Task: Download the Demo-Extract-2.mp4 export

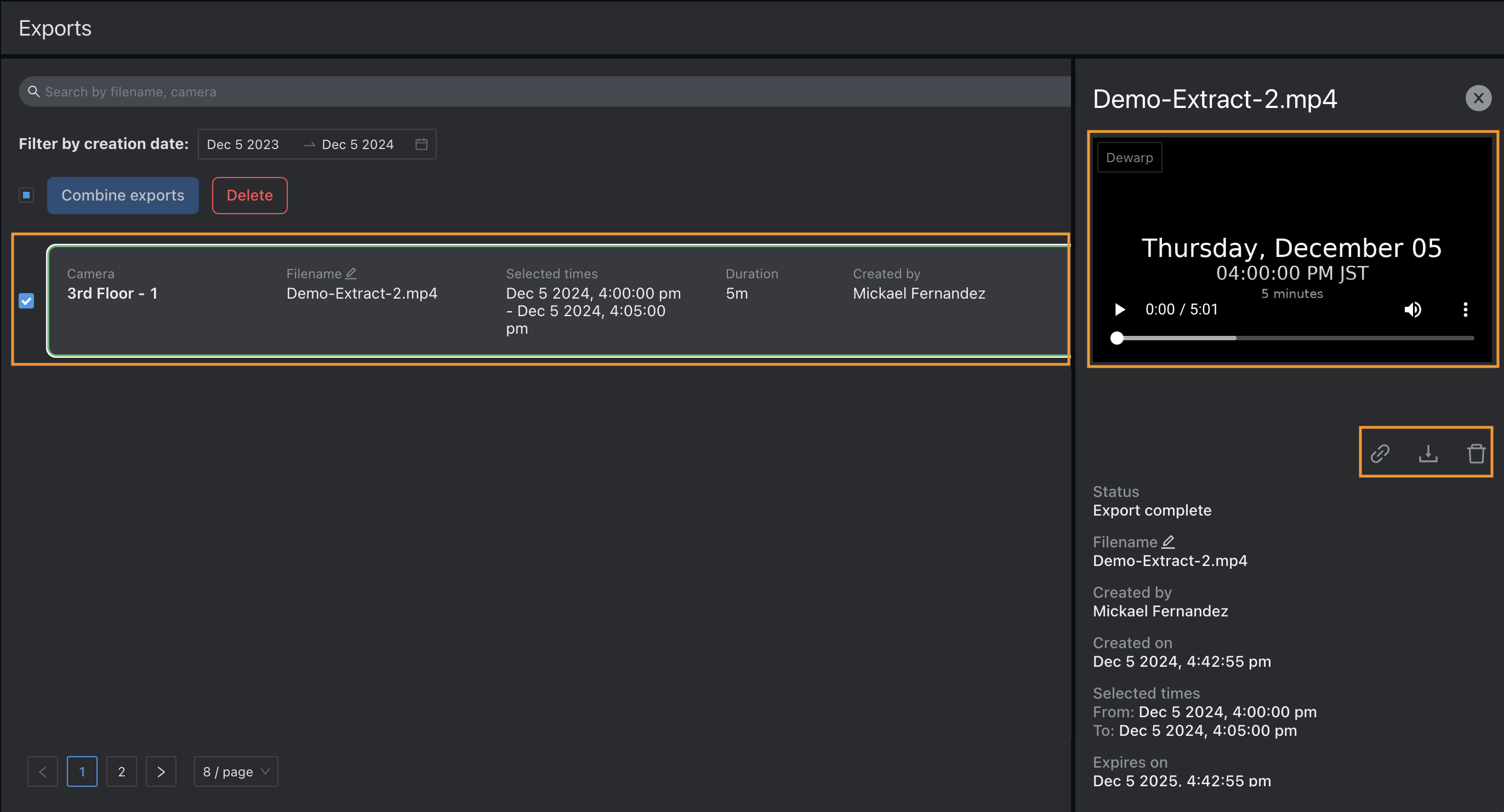Action: (1428, 453)
